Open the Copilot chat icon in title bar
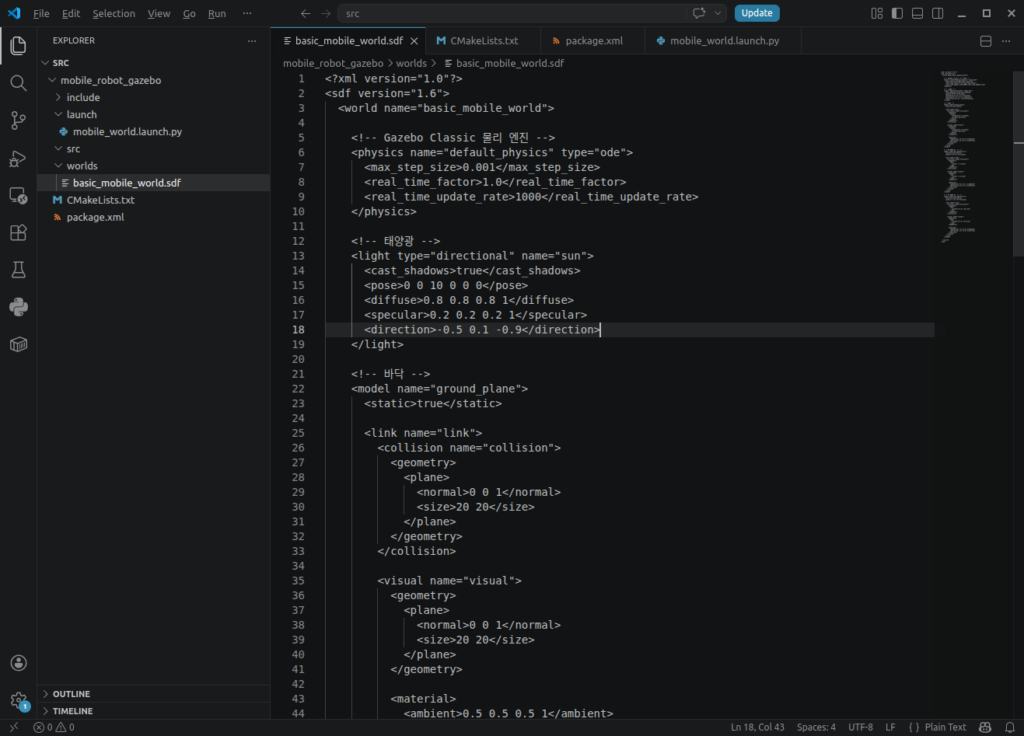The height and width of the screenshot is (736, 1024). coord(699,13)
